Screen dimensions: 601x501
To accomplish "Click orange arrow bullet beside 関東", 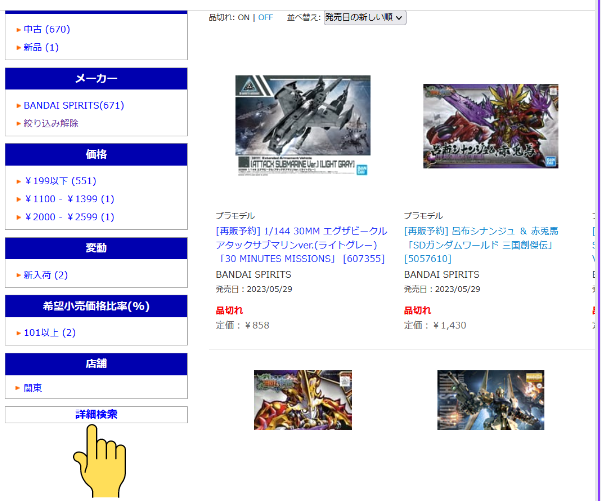I will click(x=17, y=388).
